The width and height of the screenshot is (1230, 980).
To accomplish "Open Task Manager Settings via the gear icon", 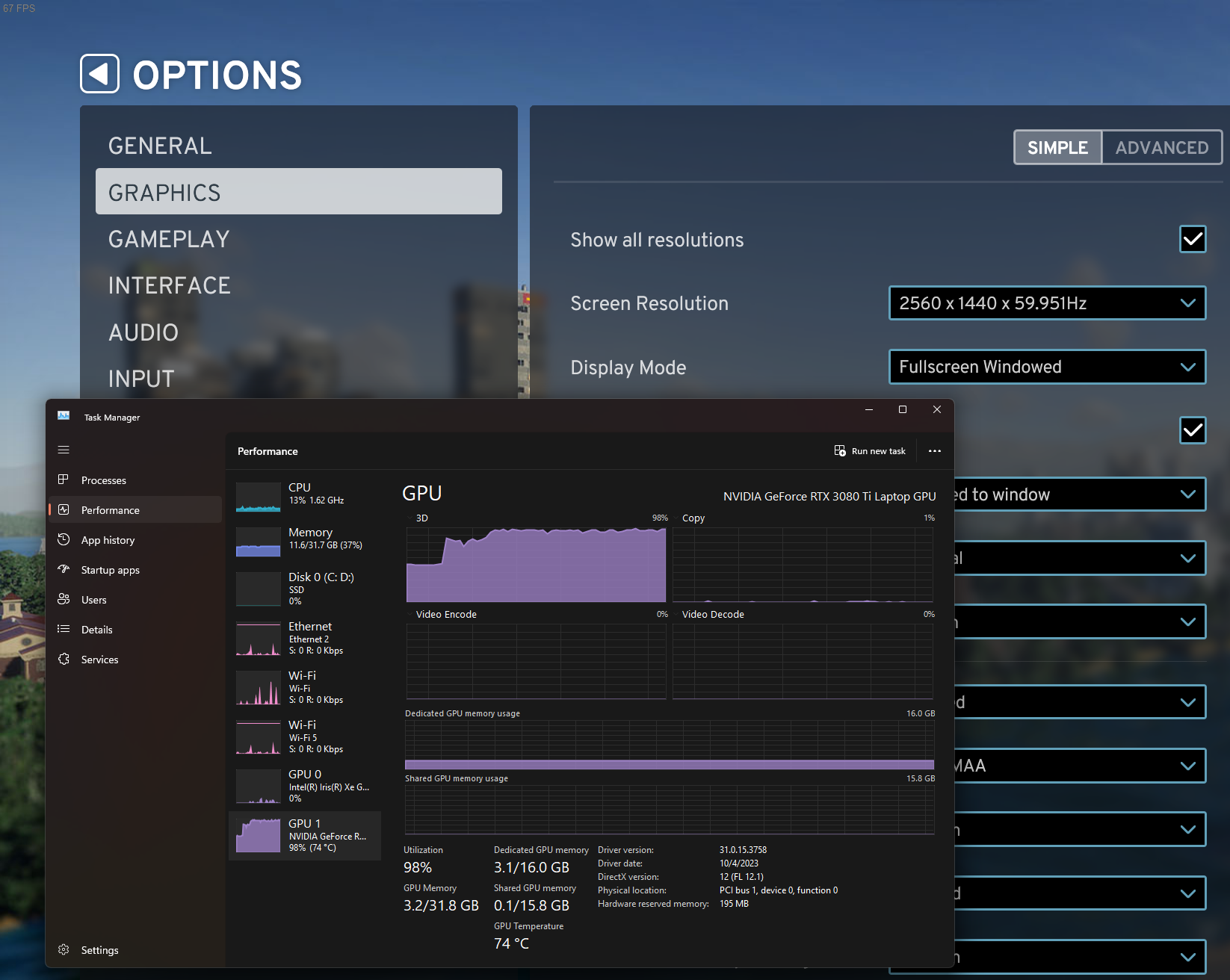I will tap(99, 949).
